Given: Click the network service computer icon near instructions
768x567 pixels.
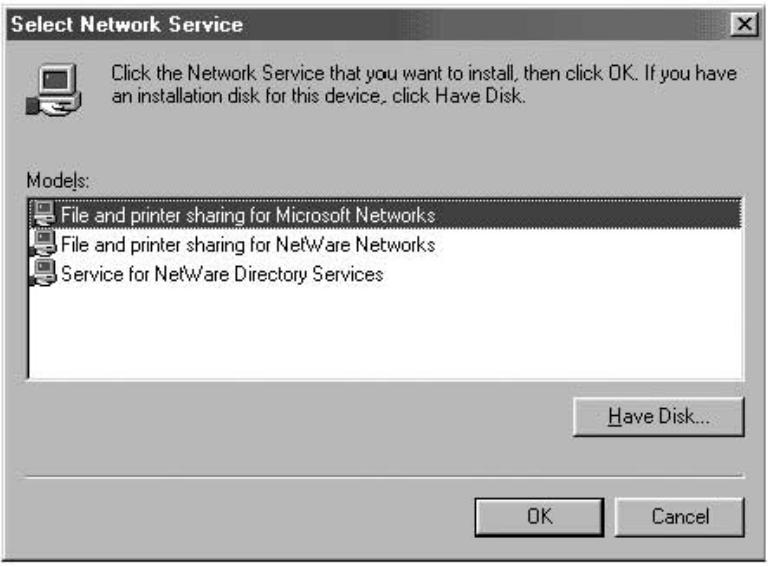Looking at the screenshot, I should 54,90.
